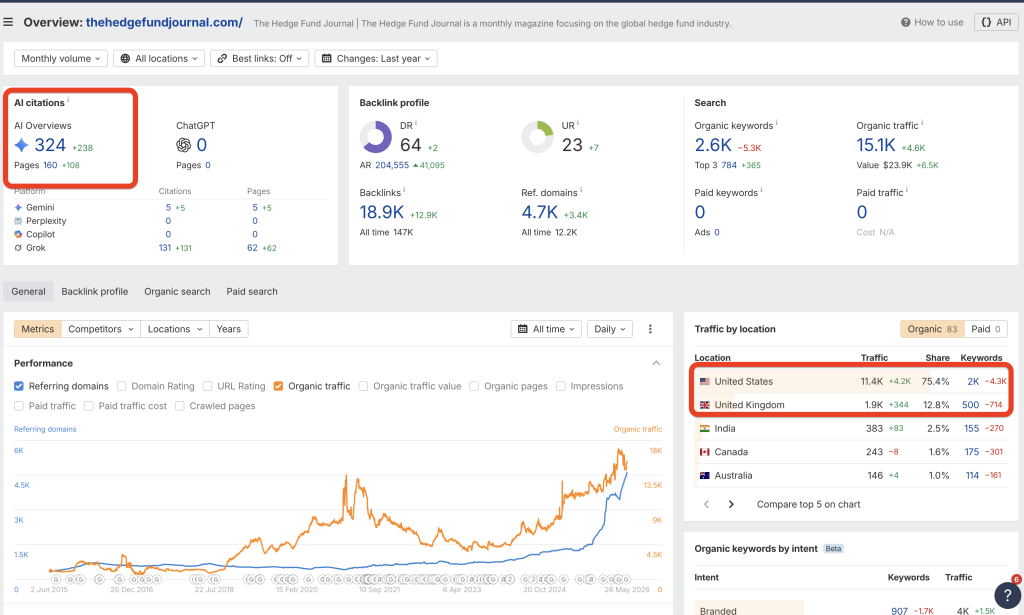
Task: Click the info icon beside Backlinks
Action: tap(404, 190)
